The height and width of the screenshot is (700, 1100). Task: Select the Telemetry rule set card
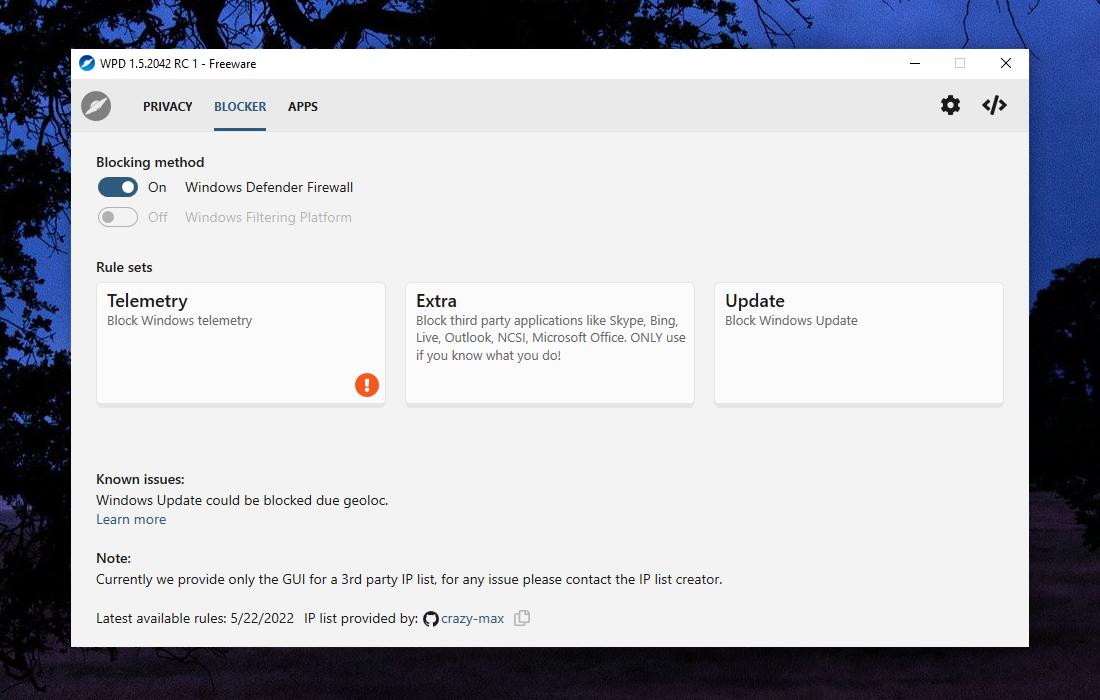point(240,343)
